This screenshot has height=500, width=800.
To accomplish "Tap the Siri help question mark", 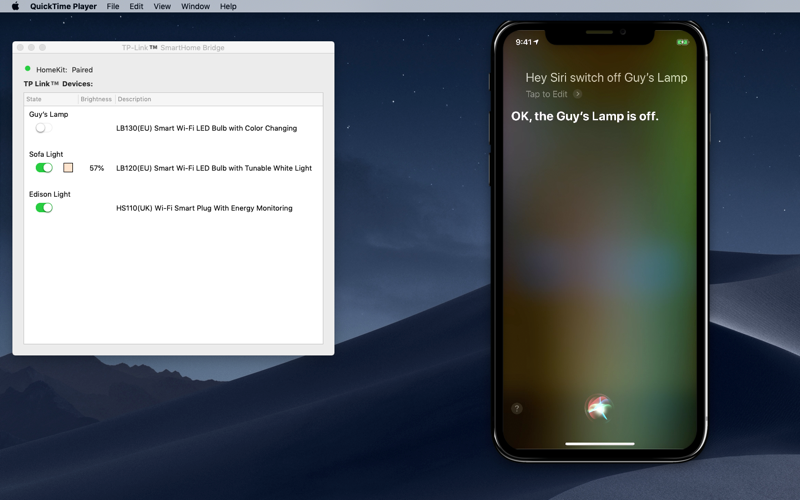I will pyautogui.click(x=517, y=408).
